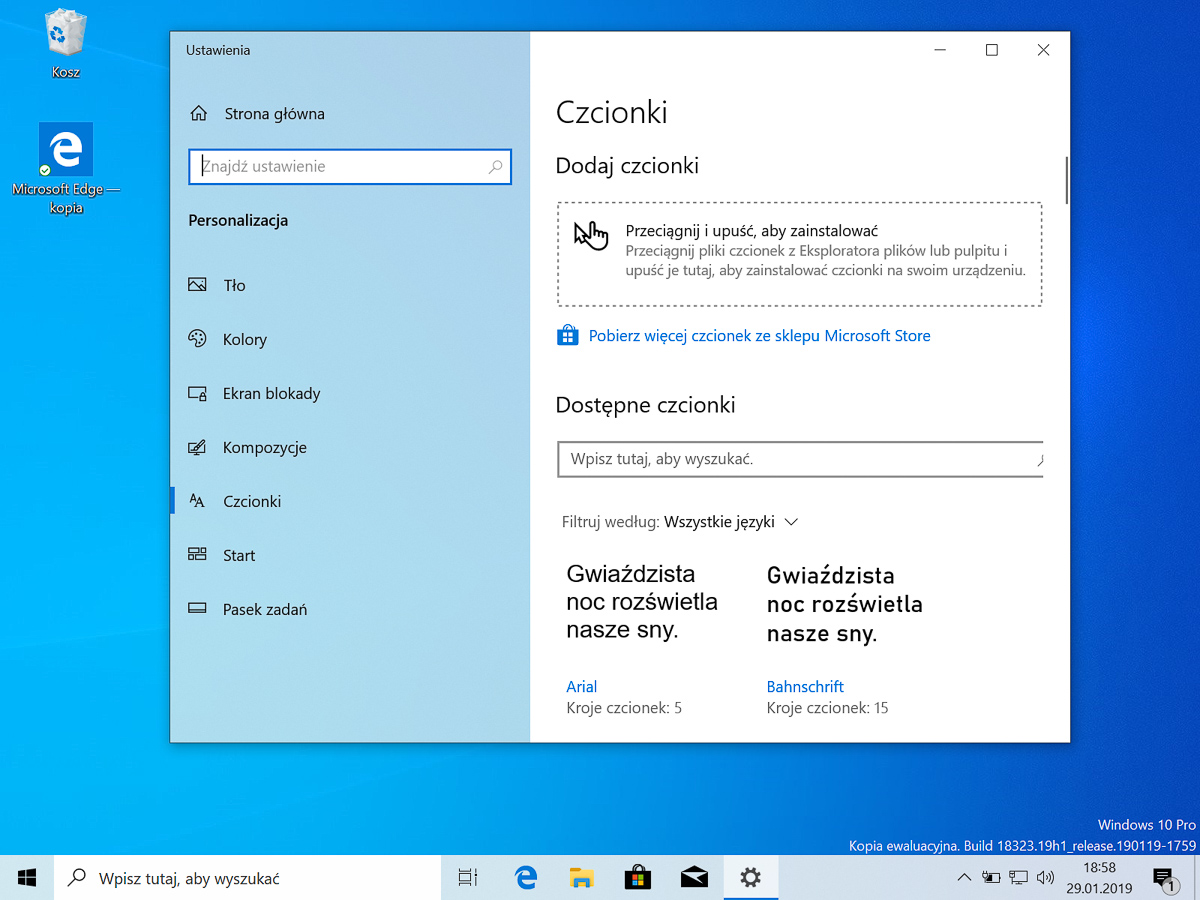Focus the Znajdź ustawienie search field

tap(349, 167)
